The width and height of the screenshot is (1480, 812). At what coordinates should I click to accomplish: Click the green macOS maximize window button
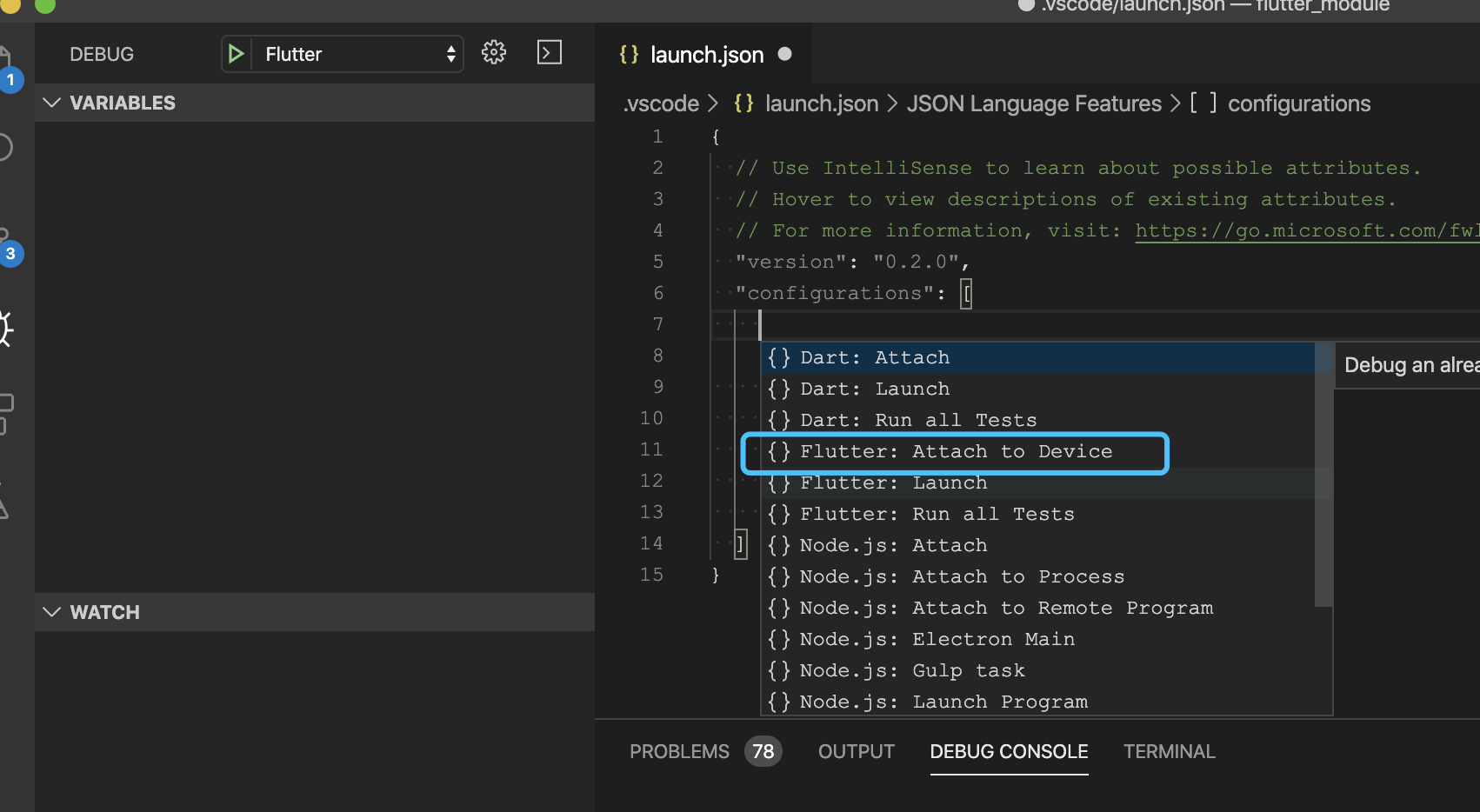point(45,4)
